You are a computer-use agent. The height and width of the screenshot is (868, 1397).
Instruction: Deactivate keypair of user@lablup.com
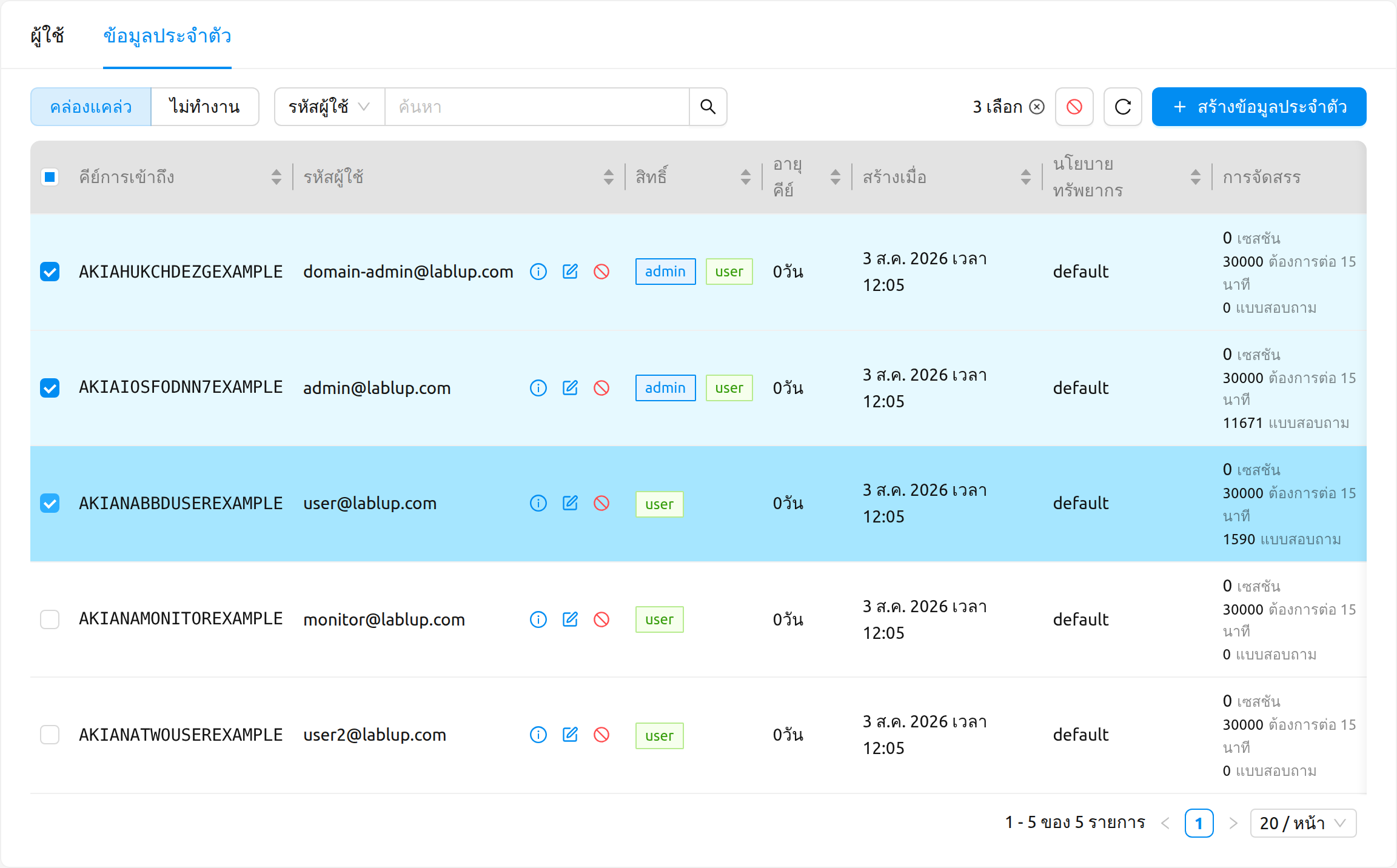(x=601, y=503)
